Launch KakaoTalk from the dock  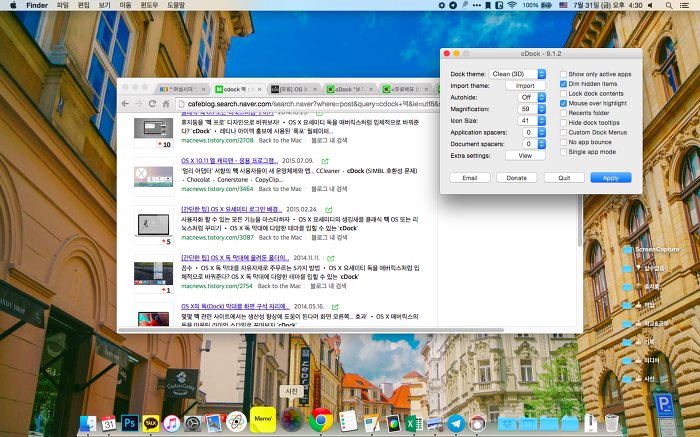(x=151, y=424)
